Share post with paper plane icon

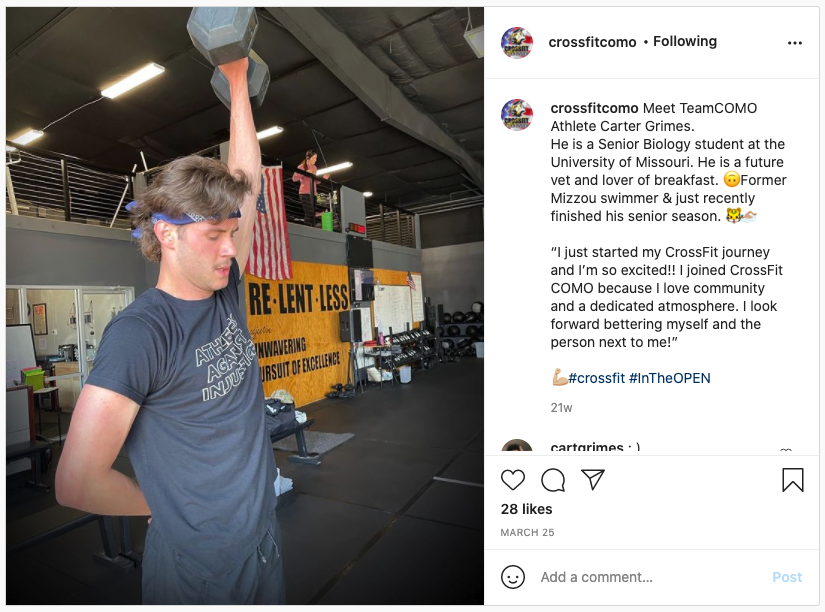[x=593, y=479]
